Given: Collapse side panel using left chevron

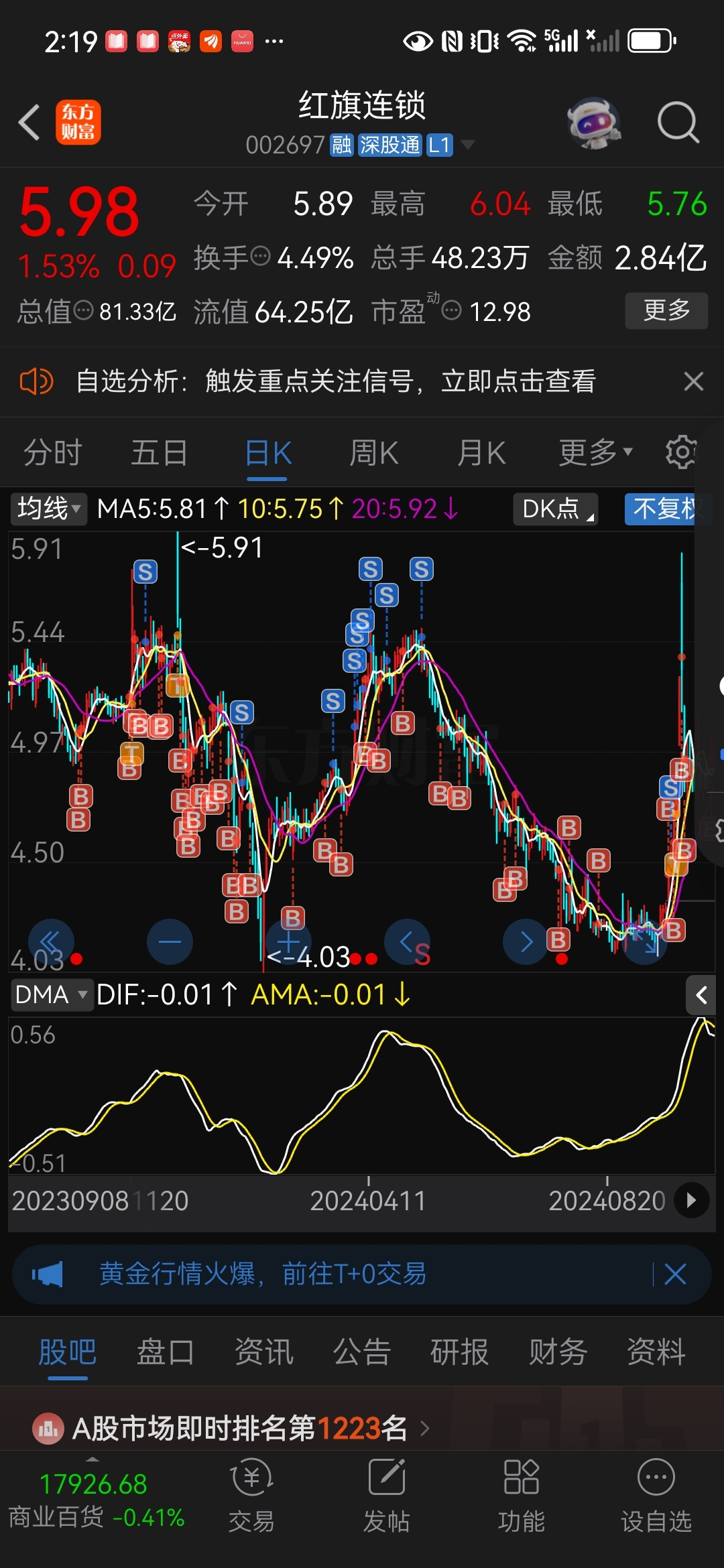Looking at the screenshot, I should tap(701, 995).
